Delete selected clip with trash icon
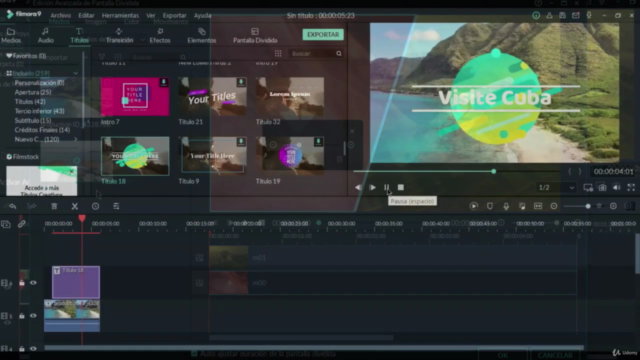Viewport: 640px width, 360px height. [54, 206]
